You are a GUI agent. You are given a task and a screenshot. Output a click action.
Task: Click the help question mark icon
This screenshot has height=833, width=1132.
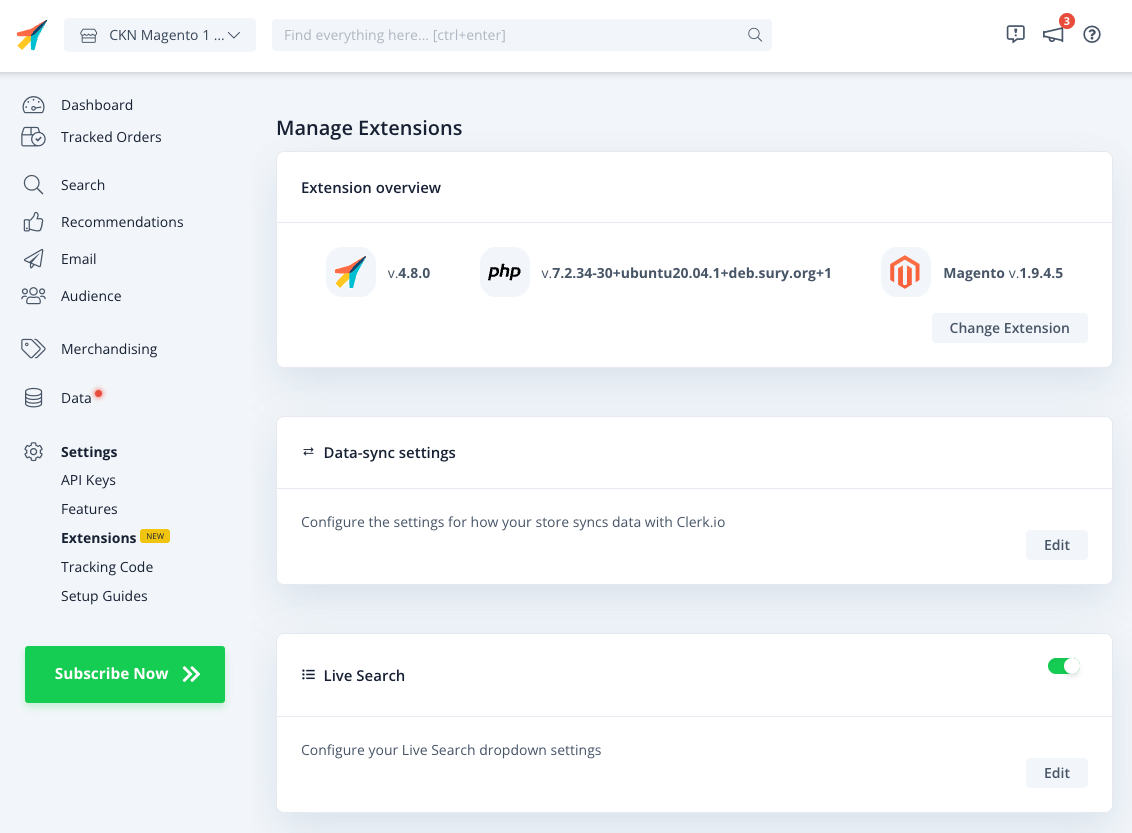click(x=1092, y=35)
